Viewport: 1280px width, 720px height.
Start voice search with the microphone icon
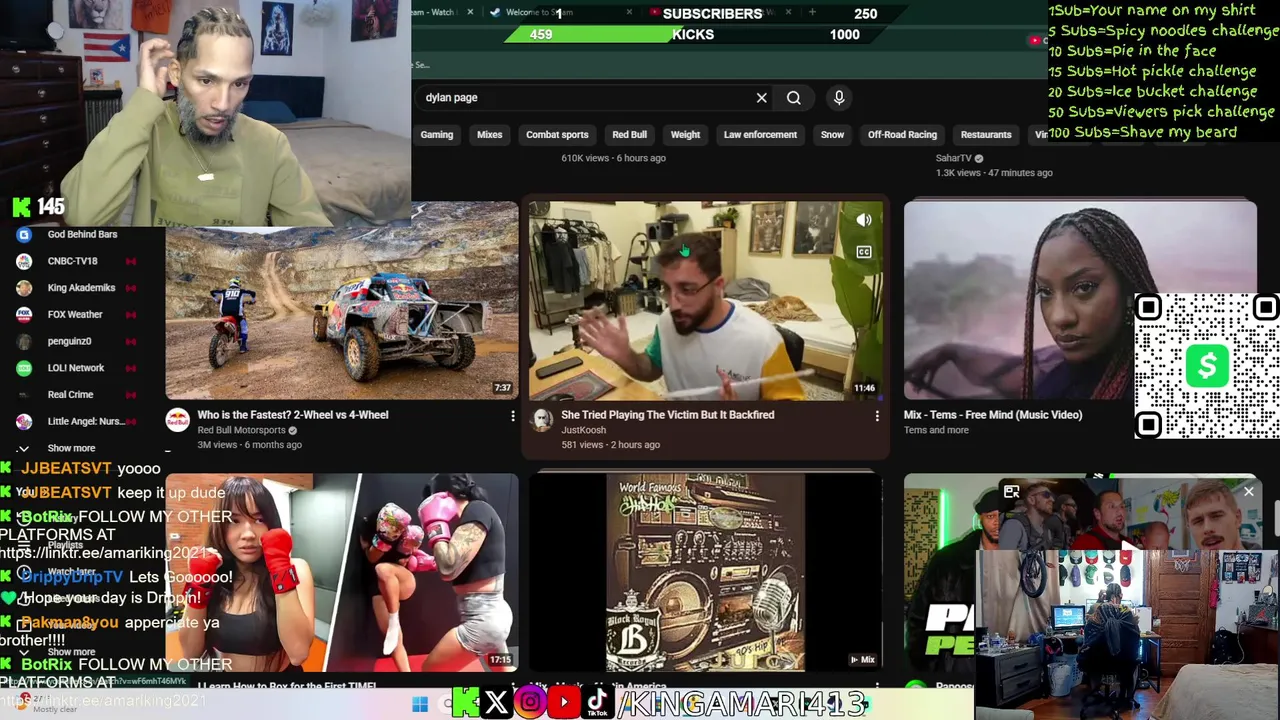tap(839, 98)
